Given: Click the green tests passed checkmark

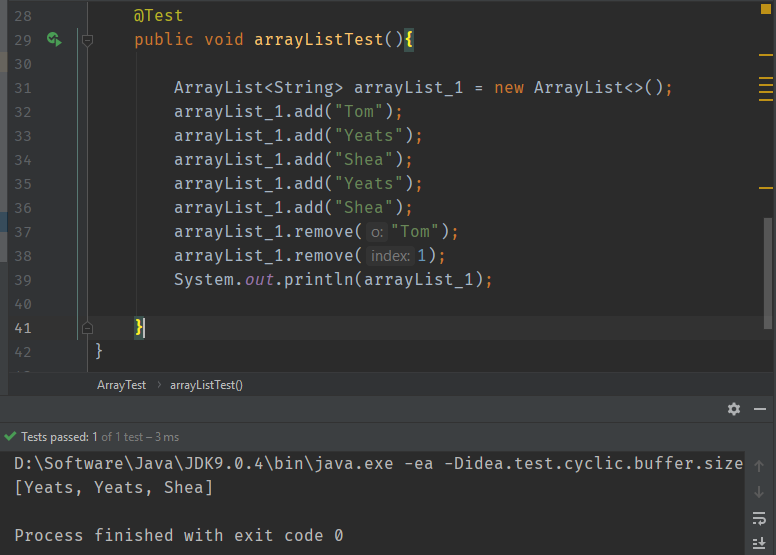Looking at the screenshot, I should pyautogui.click(x=10, y=436).
